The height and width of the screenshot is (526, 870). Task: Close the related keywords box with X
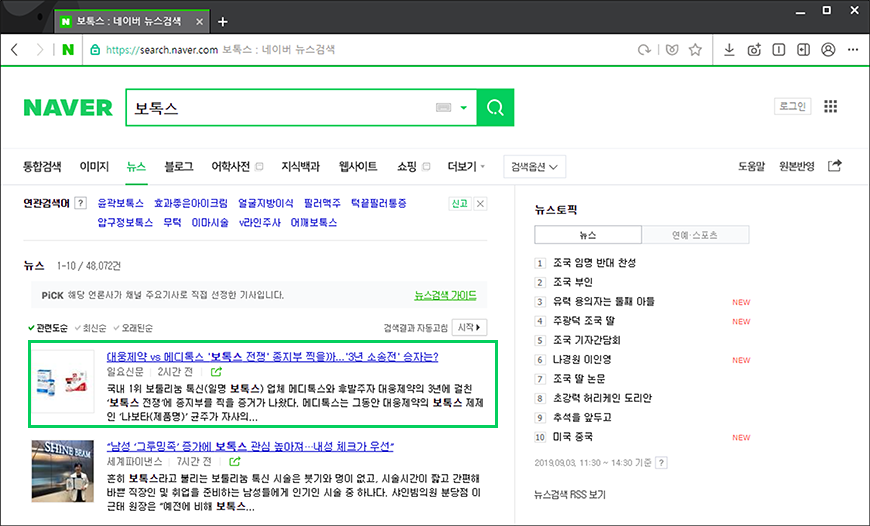480,204
